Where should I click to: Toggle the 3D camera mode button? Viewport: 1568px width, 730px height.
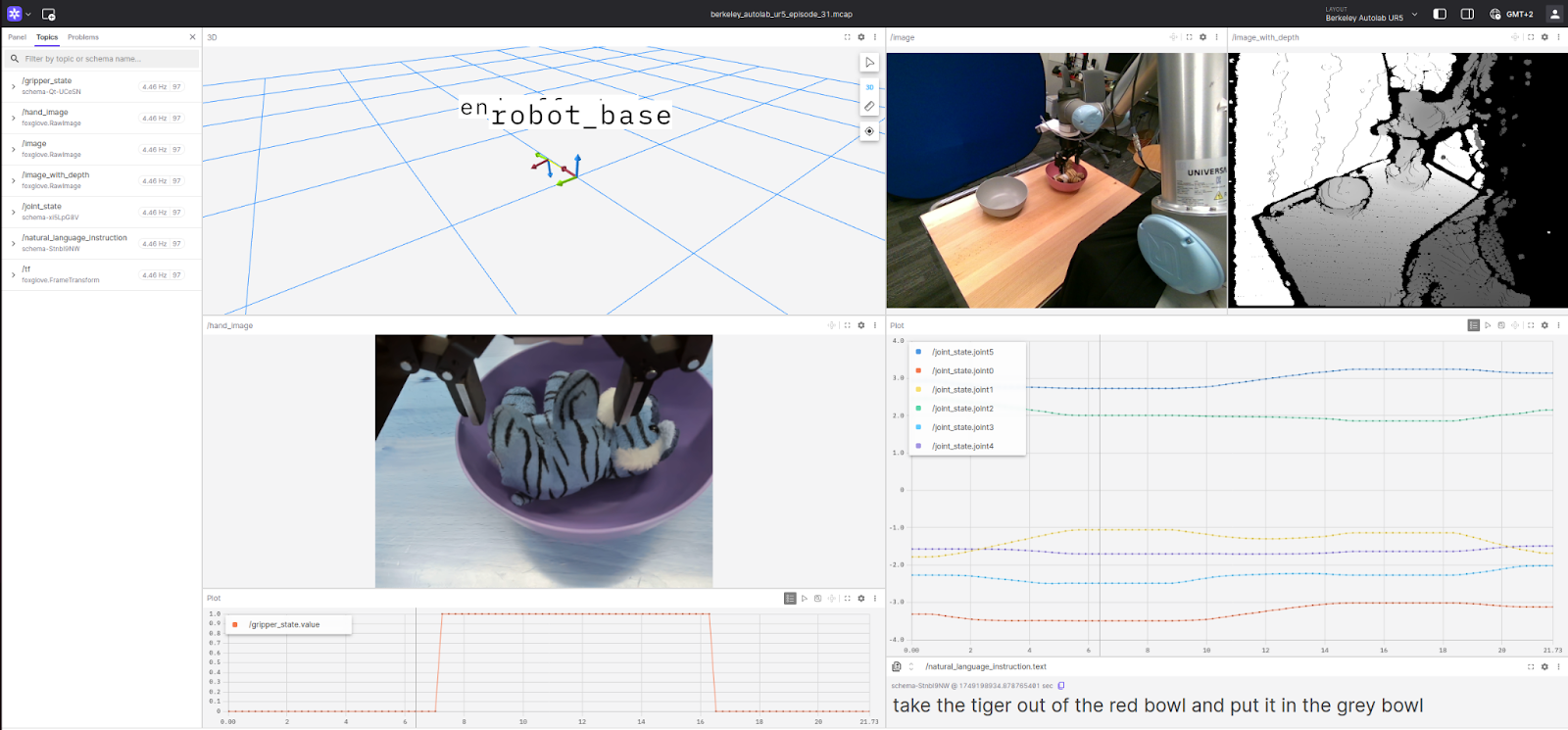coord(869,87)
